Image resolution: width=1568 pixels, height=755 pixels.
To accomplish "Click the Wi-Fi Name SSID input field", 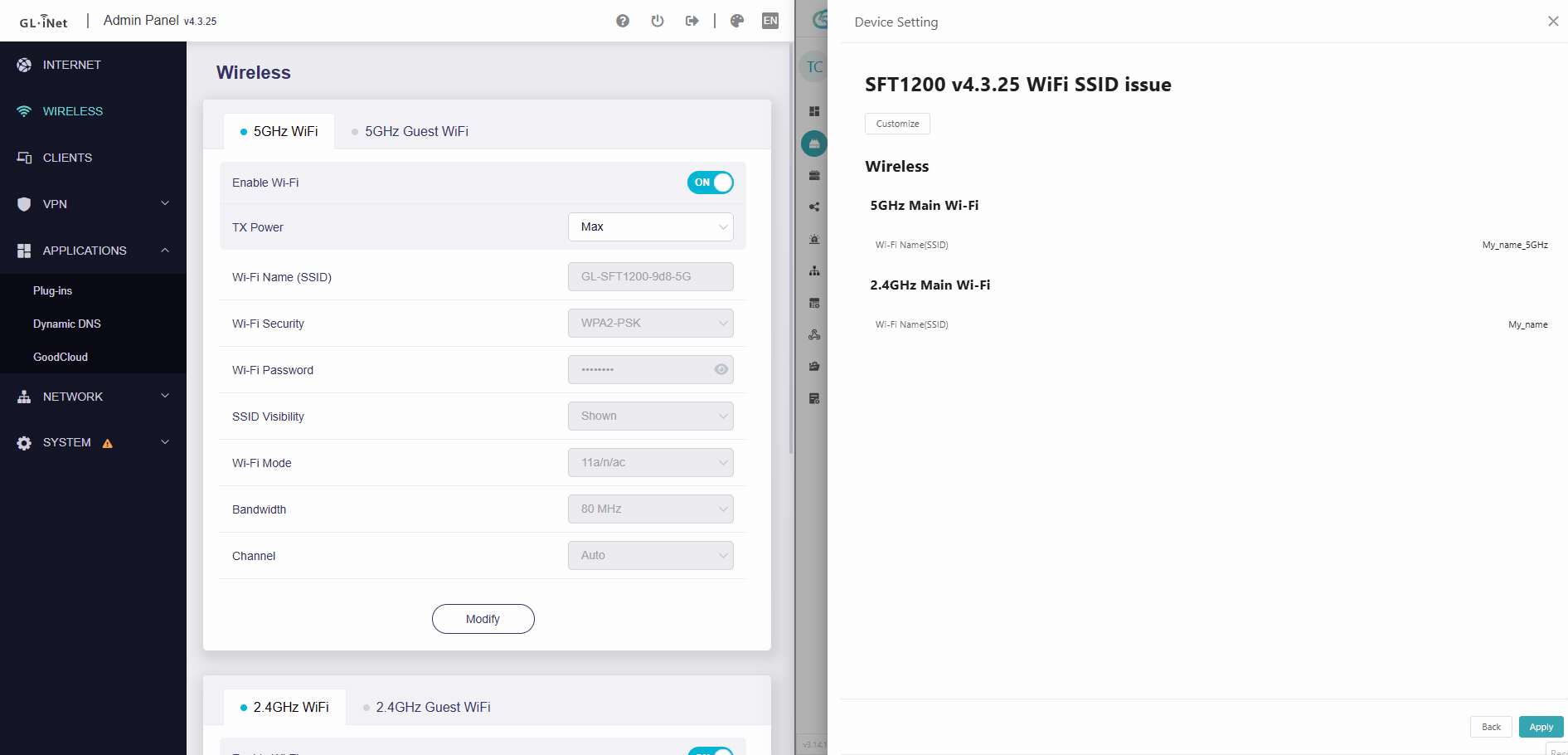I will pyautogui.click(x=651, y=276).
